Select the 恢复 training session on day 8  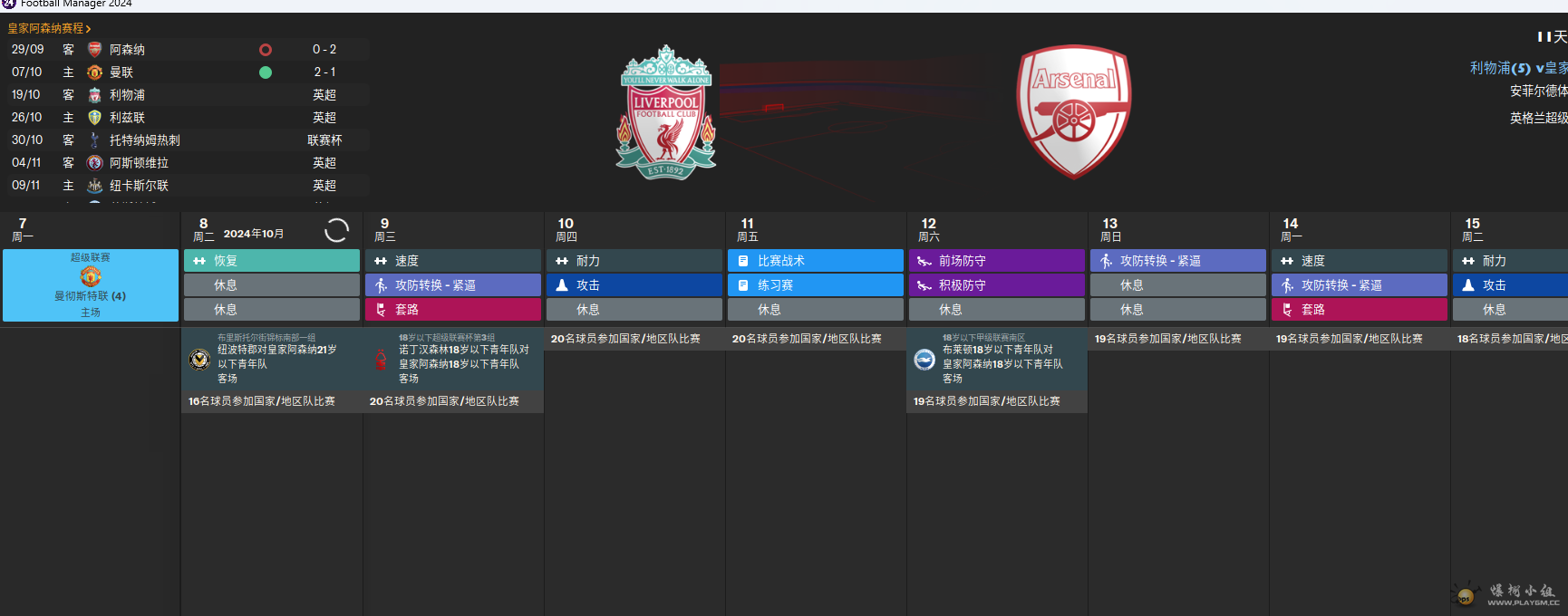pos(272,261)
